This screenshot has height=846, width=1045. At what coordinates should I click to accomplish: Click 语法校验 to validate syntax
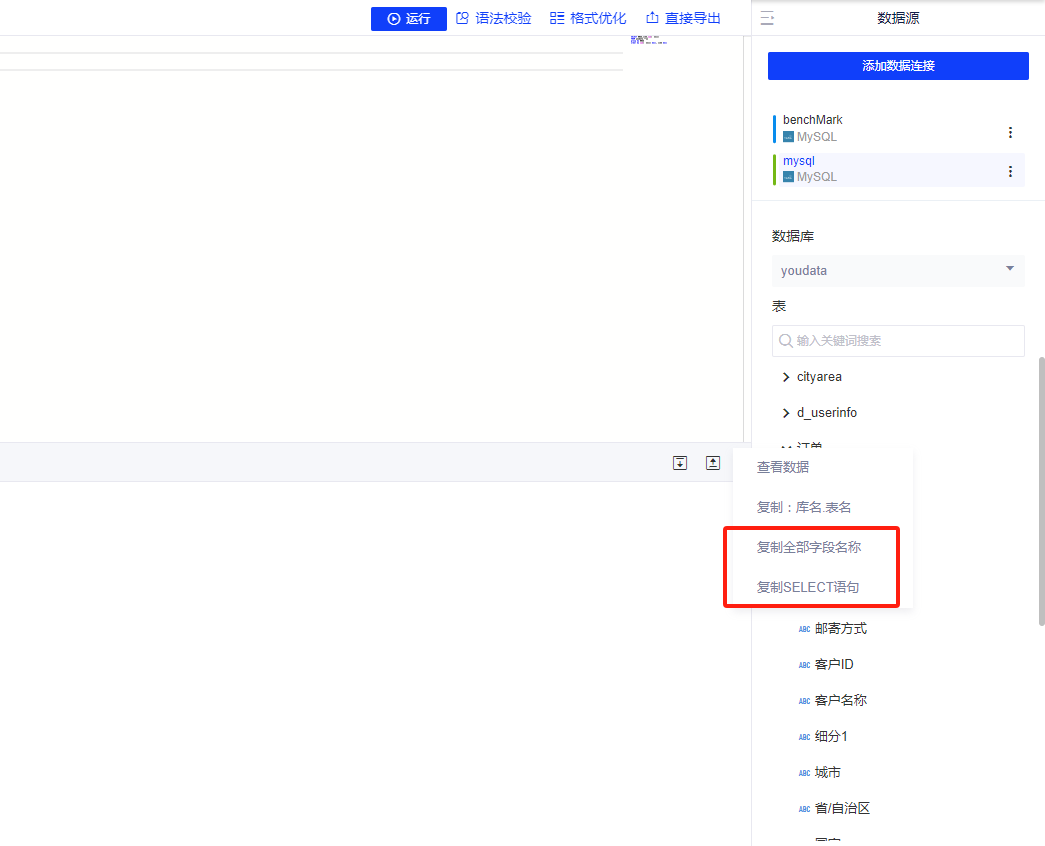pyautogui.click(x=493, y=18)
